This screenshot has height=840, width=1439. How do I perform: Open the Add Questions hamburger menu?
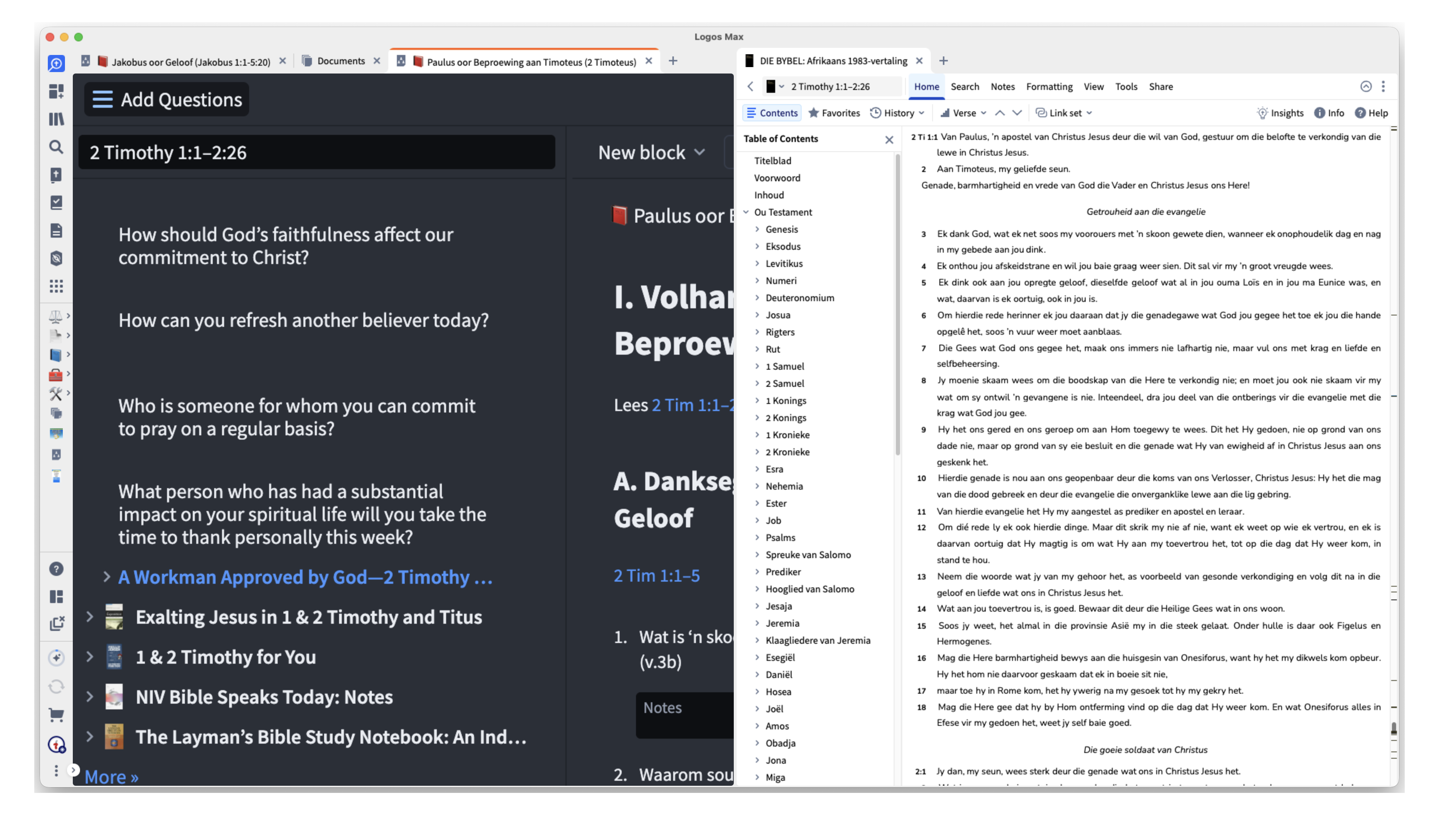click(x=166, y=99)
